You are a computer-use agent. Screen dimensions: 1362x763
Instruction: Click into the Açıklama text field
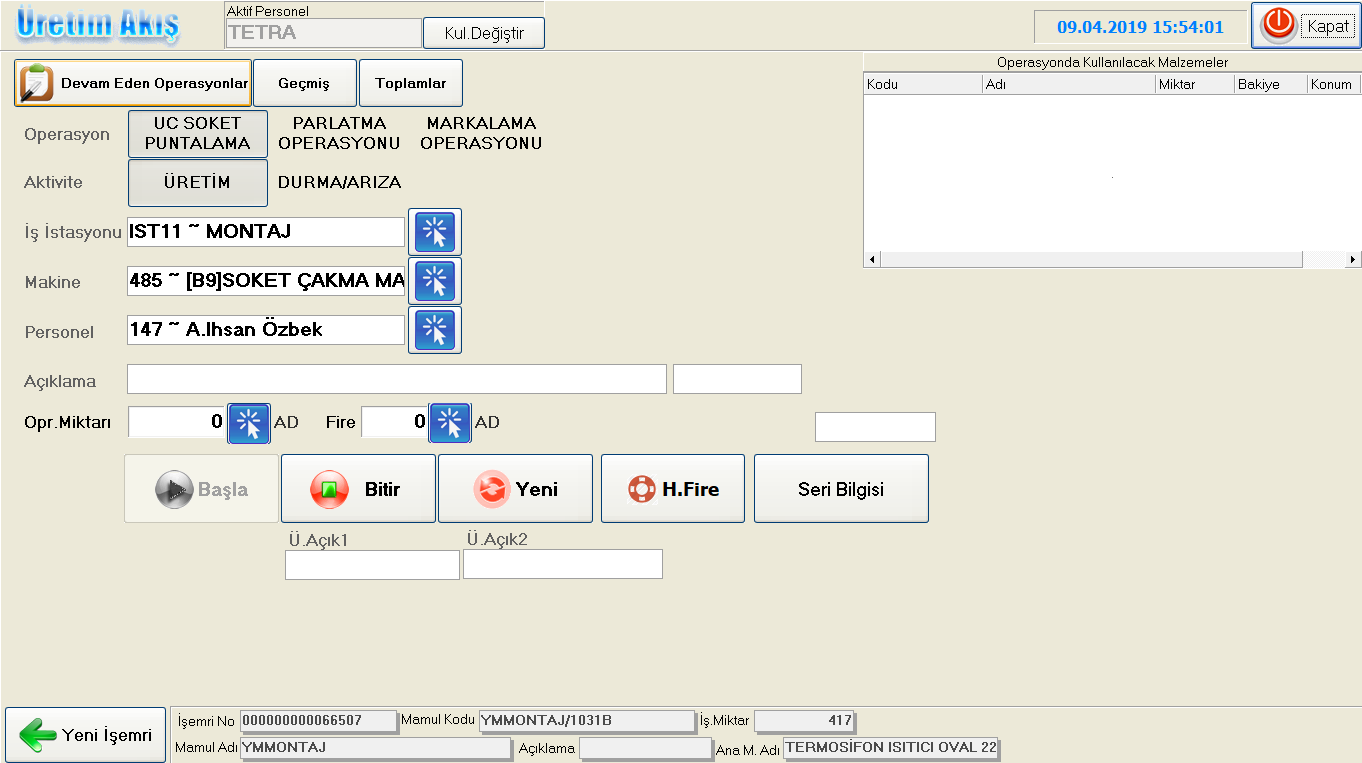pyautogui.click(x=396, y=380)
